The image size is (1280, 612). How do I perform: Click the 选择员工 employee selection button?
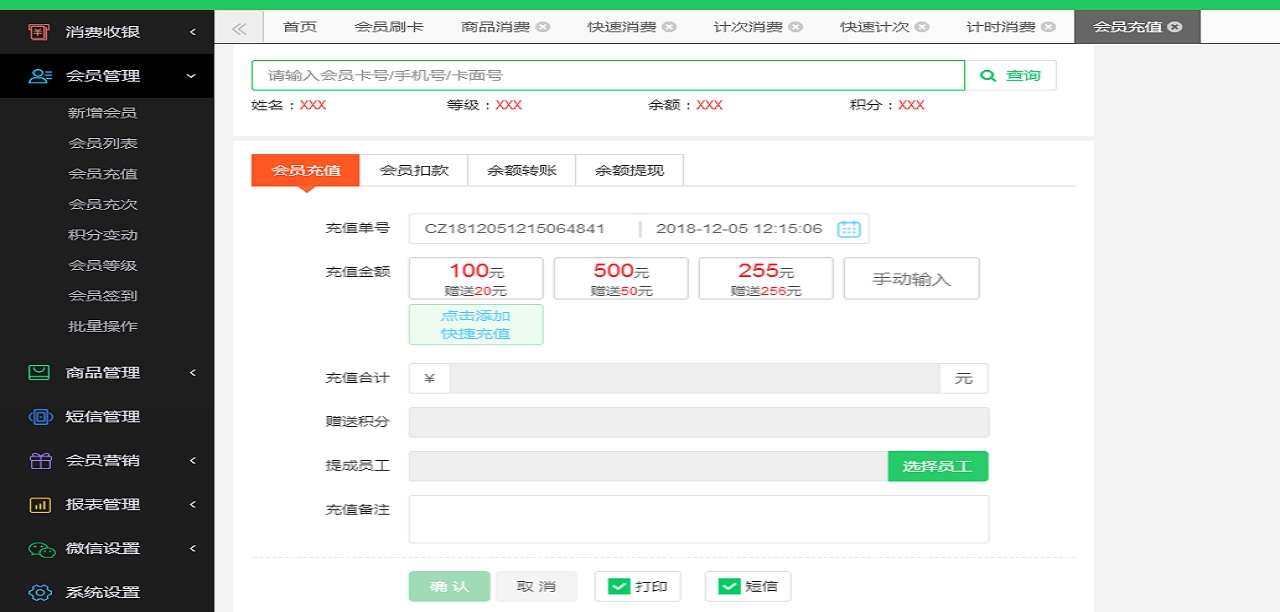tap(938, 466)
